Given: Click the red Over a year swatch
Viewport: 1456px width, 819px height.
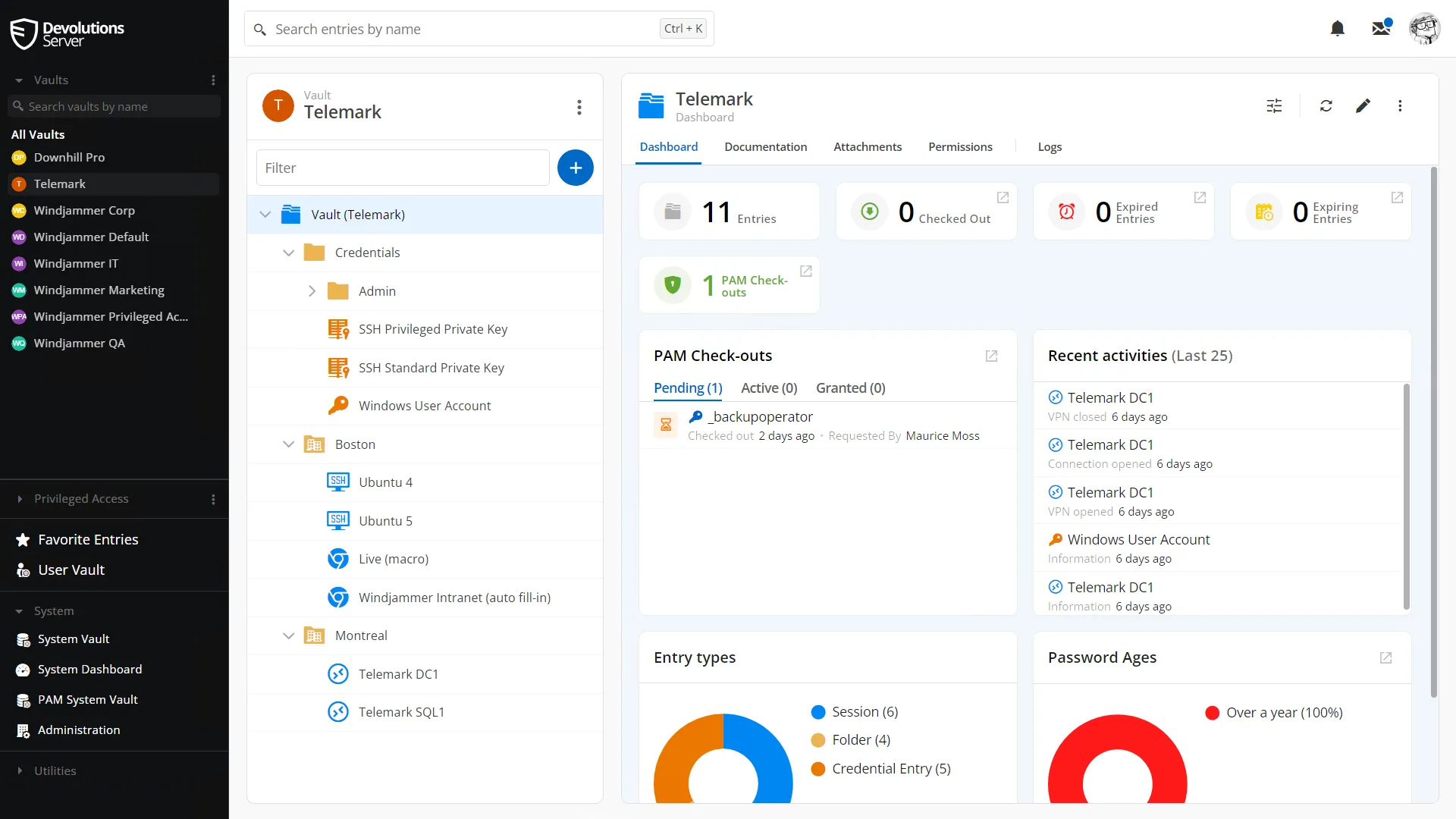Looking at the screenshot, I should point(1213,713).
